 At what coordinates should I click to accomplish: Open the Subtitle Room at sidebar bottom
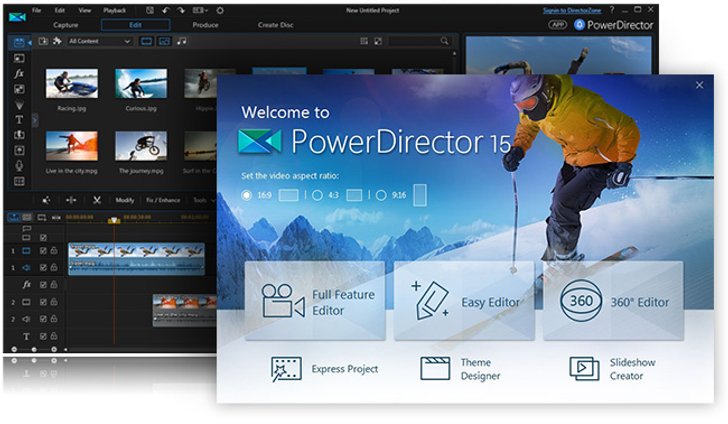(19, 181)
